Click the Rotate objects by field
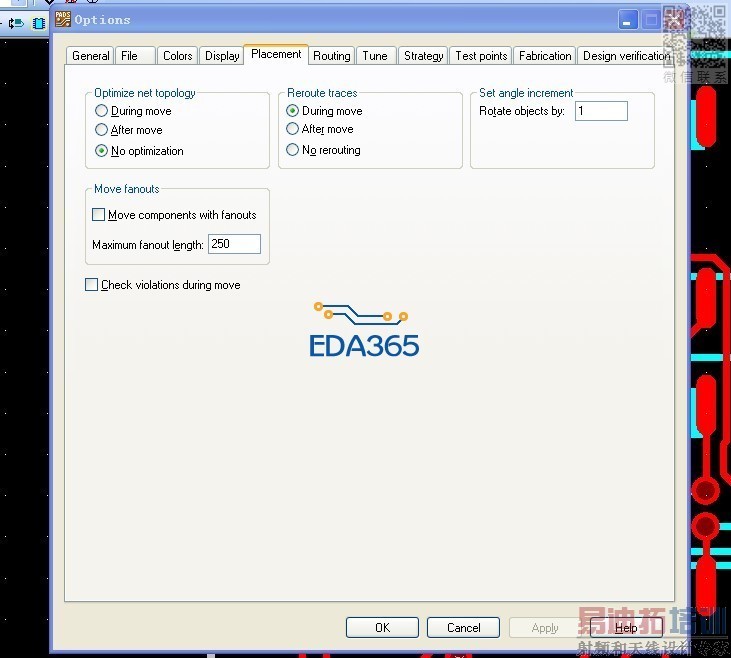This screenshot has width=731, height=658. (601, 111)
